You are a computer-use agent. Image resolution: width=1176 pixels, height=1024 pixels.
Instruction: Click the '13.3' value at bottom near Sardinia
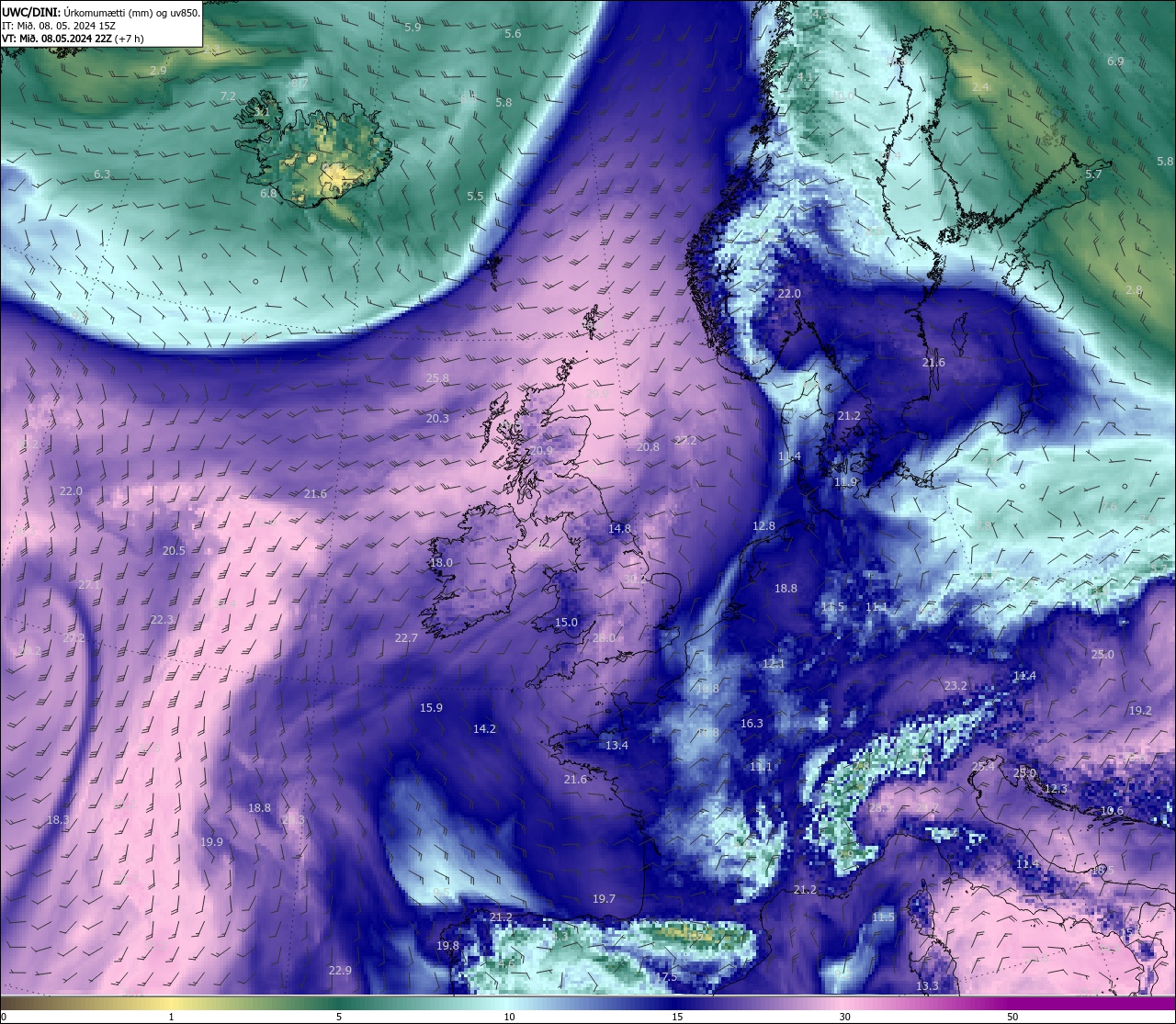(927, 985)
